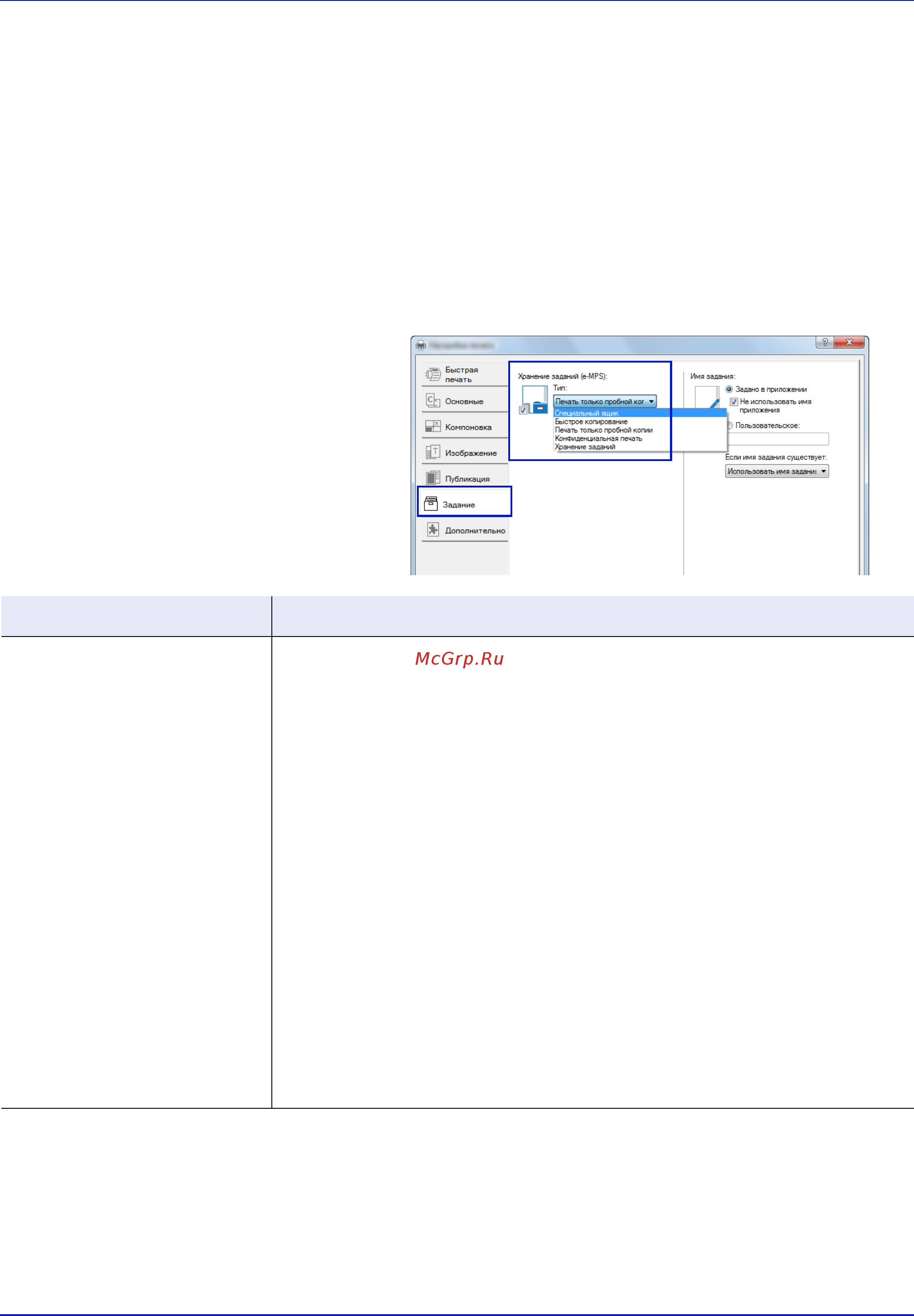Choose Специальный ящик from the list

tap(639, 413)
